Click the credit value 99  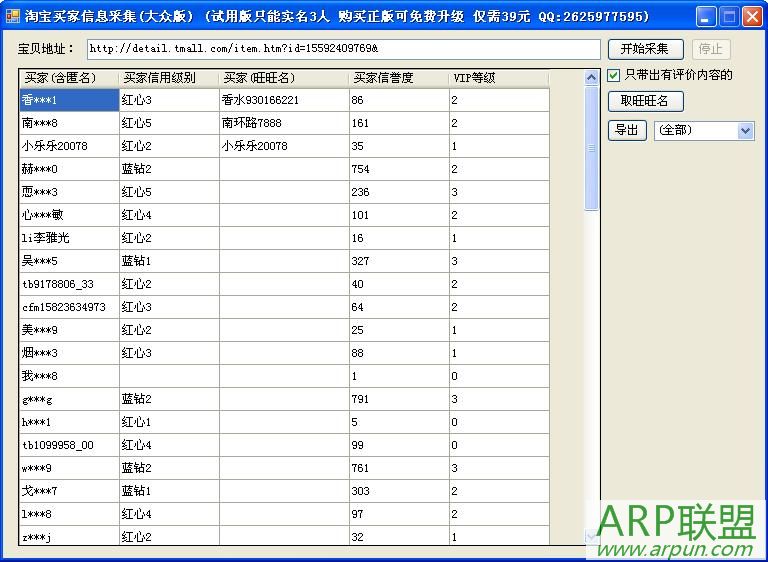coord(399,445)
